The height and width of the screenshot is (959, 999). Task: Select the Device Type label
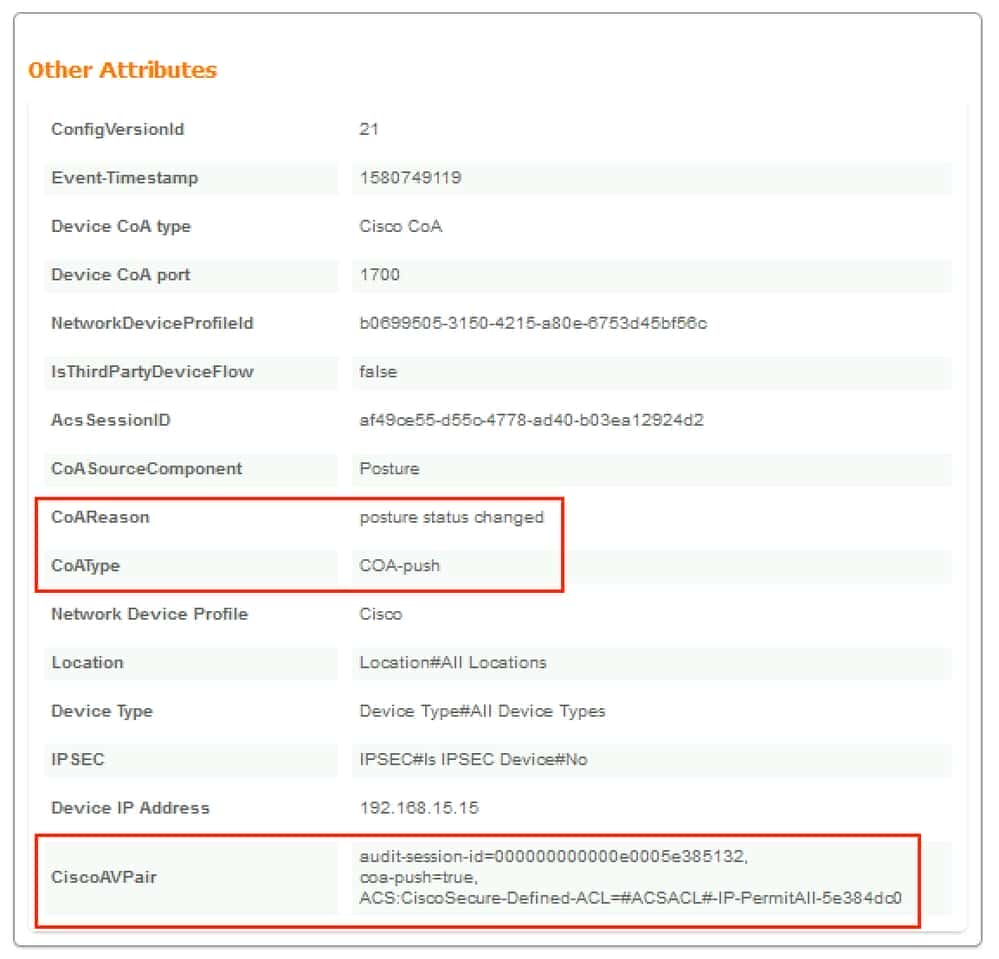coord(102,711)
